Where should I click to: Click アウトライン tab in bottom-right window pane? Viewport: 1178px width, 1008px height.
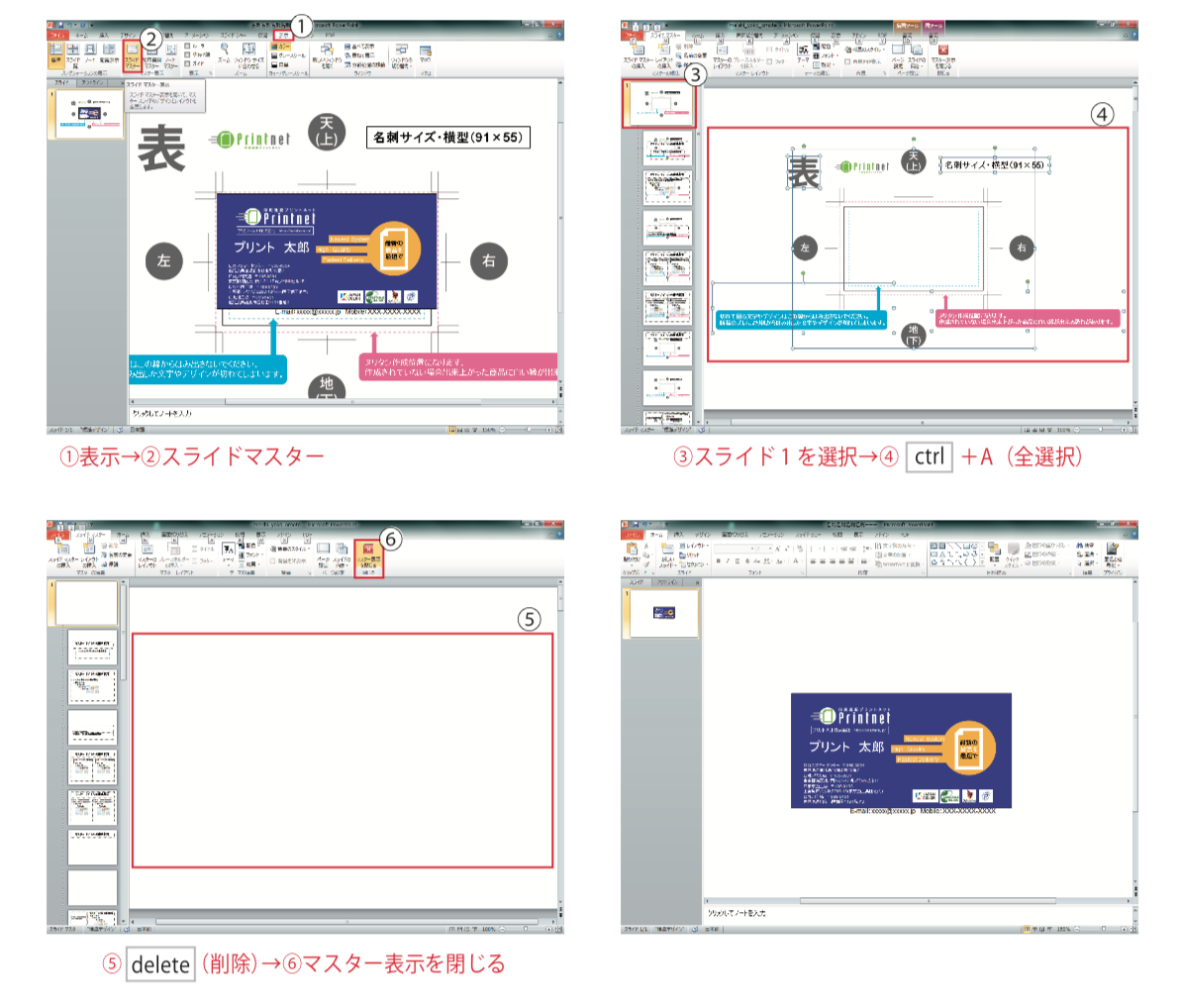pyautogui.click(x=668, y=582)
